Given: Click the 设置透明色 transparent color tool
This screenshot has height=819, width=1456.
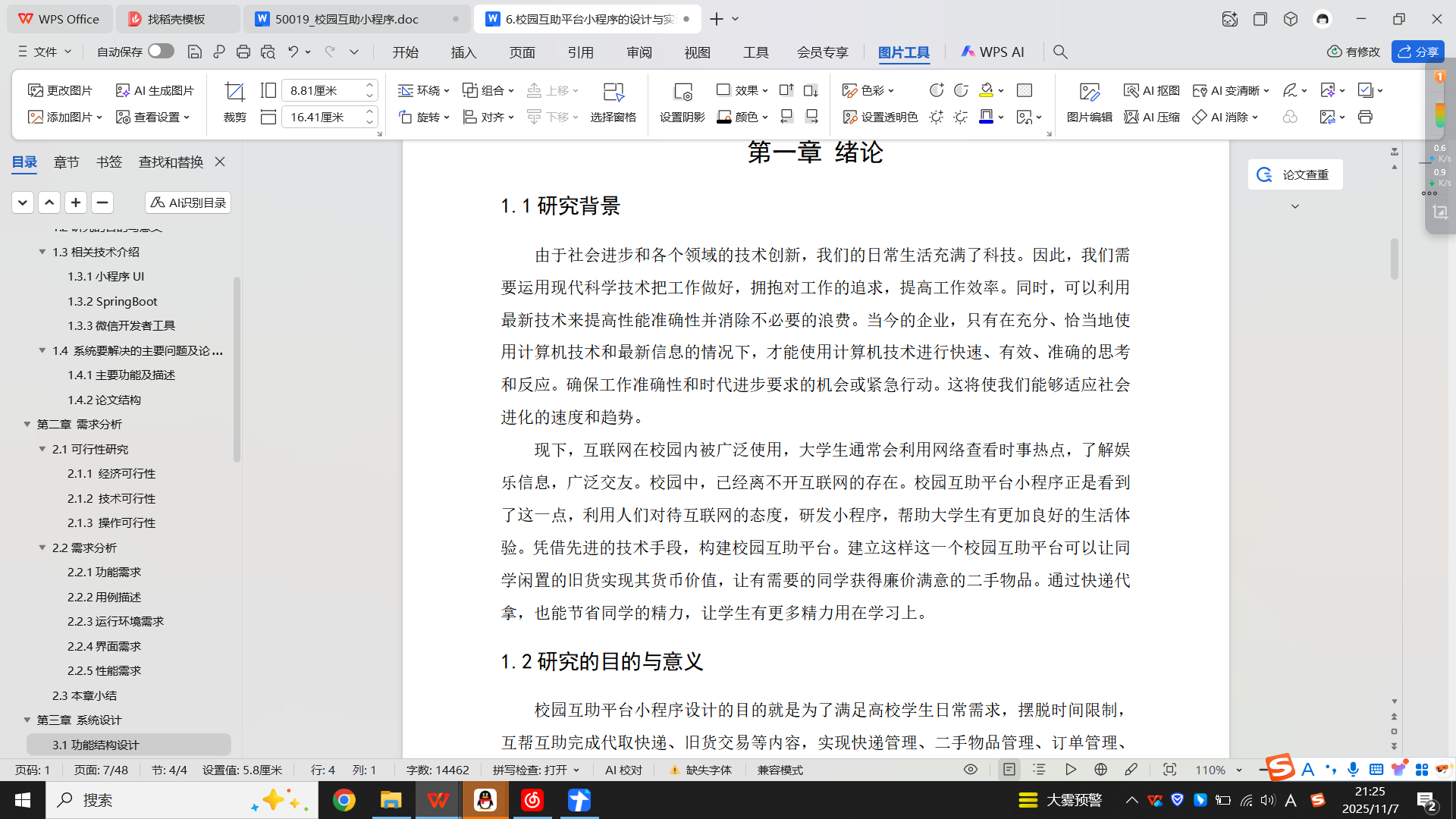Looking at the screenshot, I should click(x=880, y=117).
